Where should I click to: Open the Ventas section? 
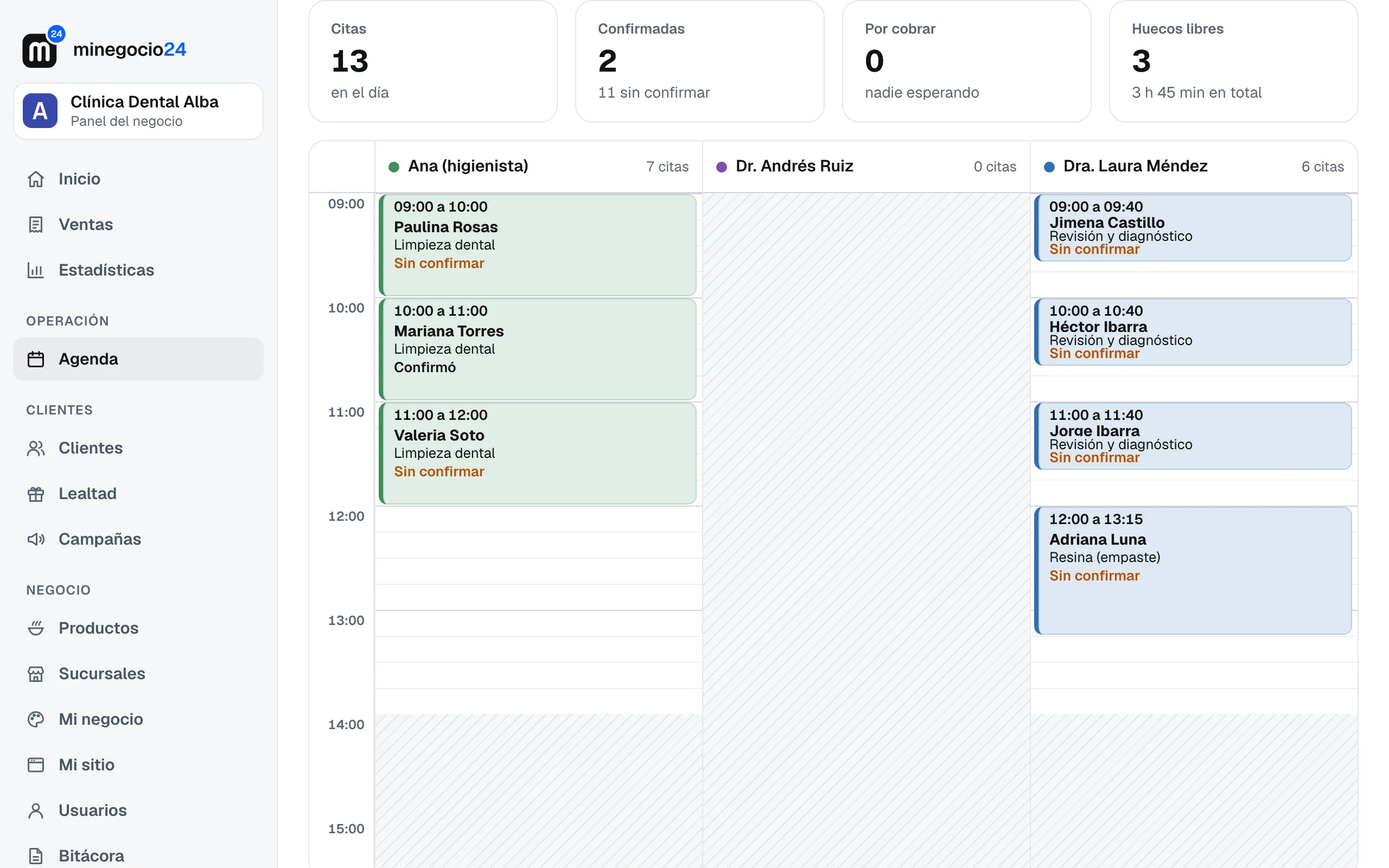(x=138, y=225)
